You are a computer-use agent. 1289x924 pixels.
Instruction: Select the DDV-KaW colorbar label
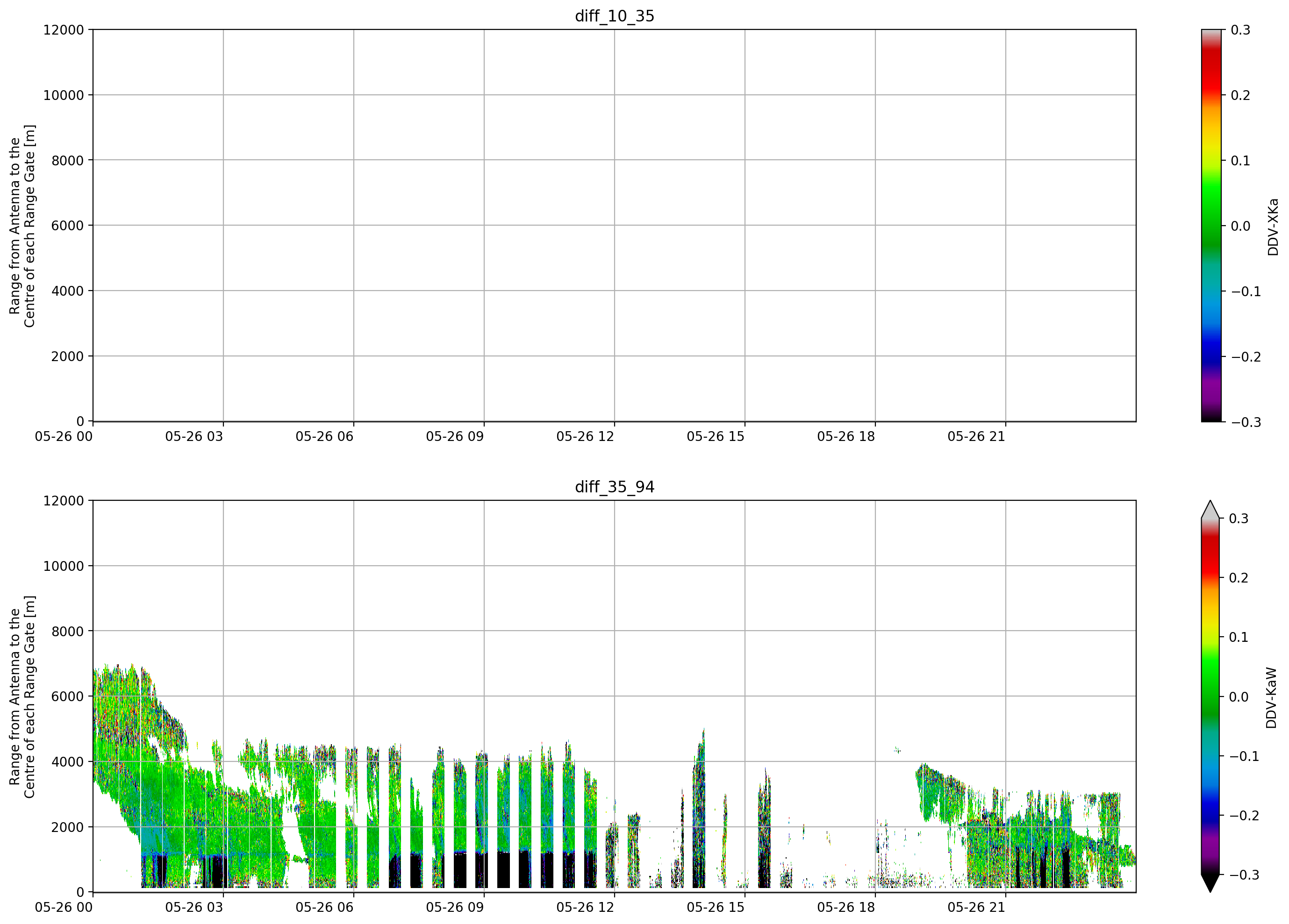pyautogui.click(x=1271, y=697)
